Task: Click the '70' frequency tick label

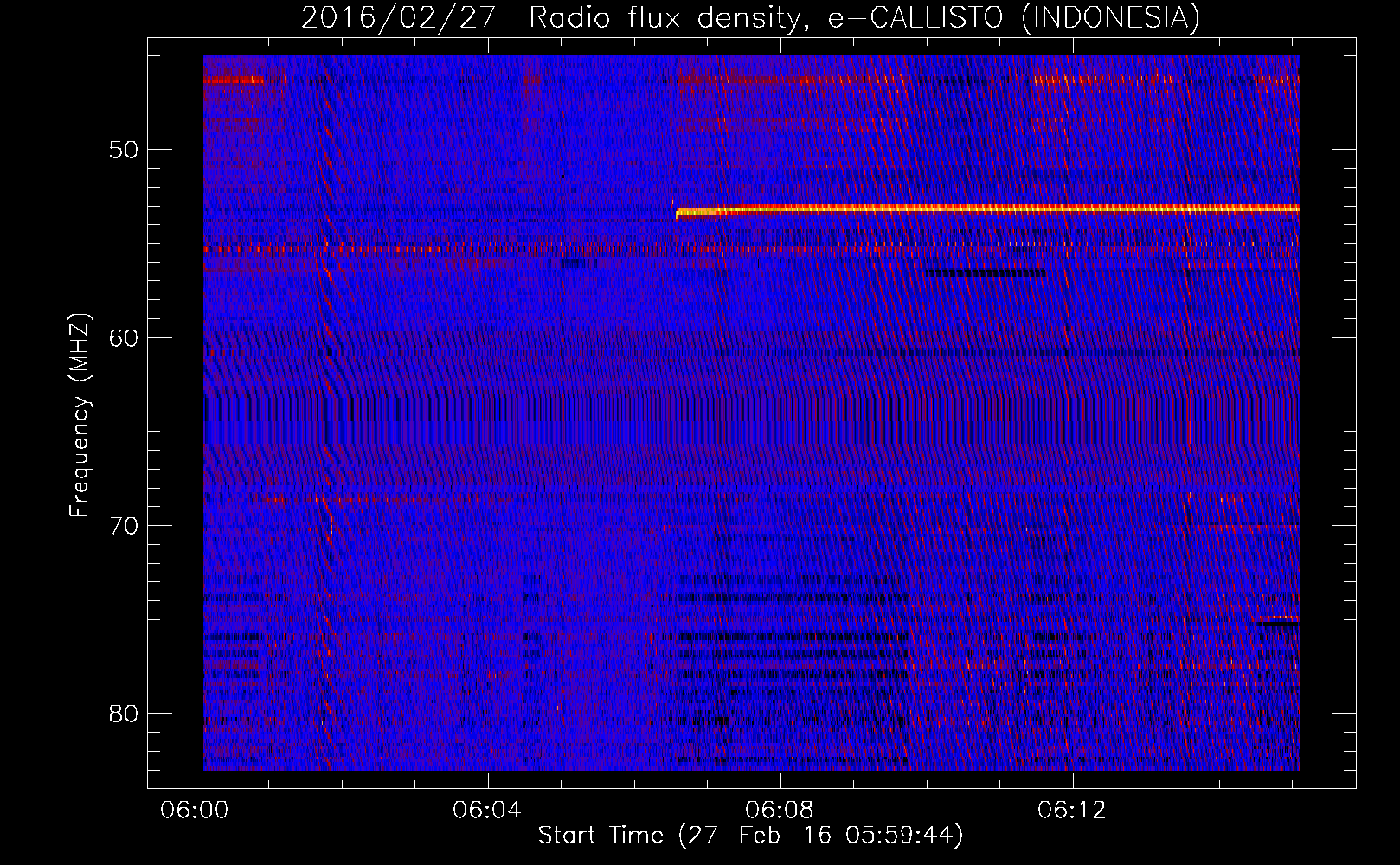Action: coord(124,526)
